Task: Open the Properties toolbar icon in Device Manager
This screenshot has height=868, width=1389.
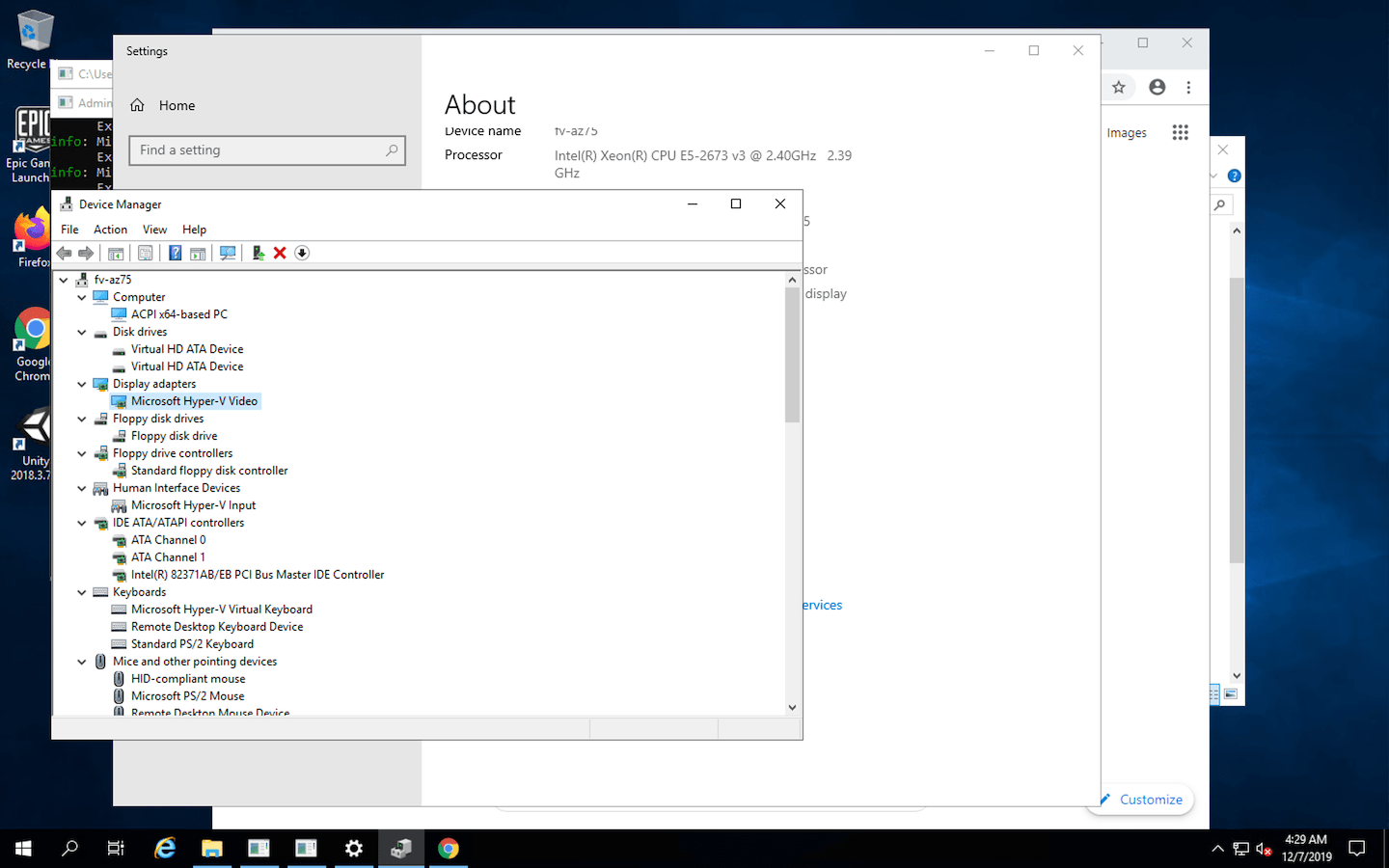Action: coord(145,253)
